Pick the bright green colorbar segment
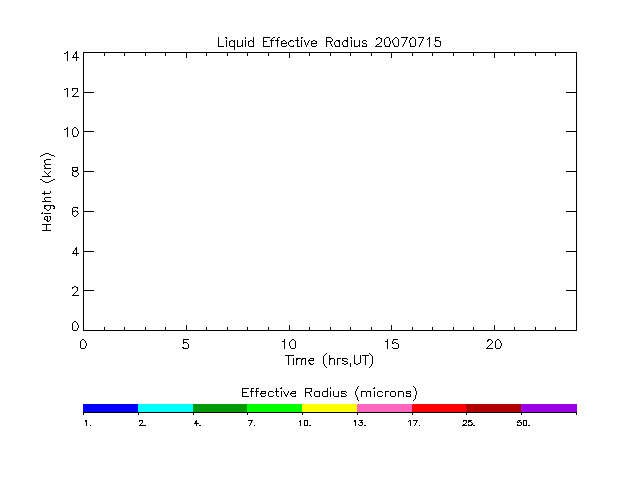 pos(274,408)
